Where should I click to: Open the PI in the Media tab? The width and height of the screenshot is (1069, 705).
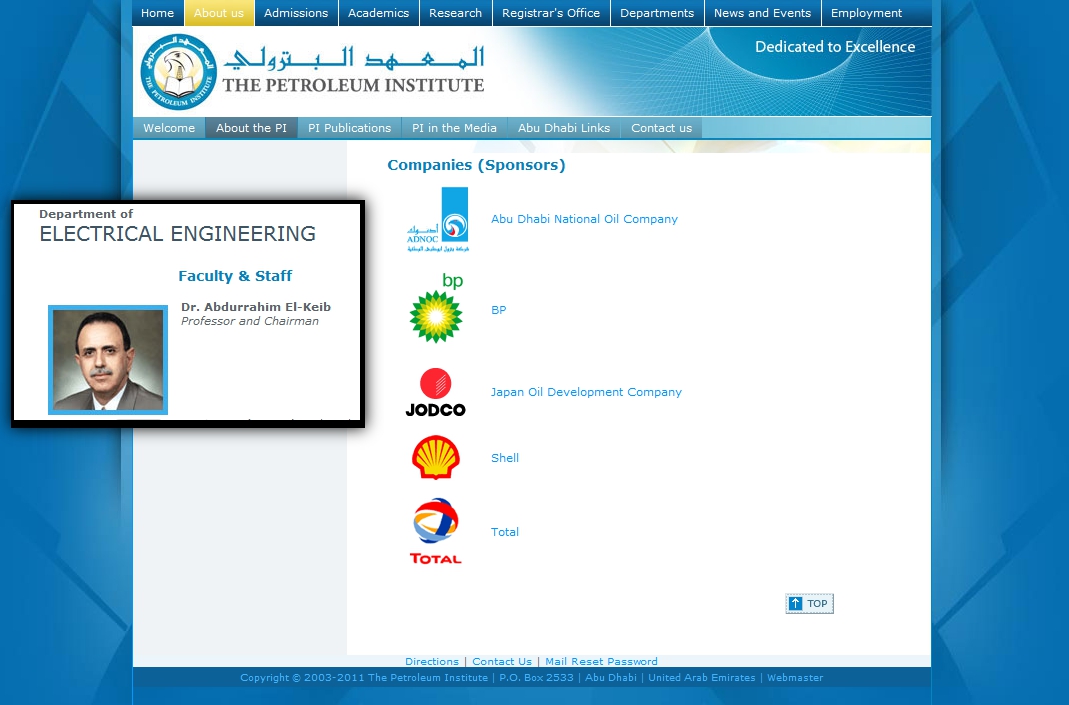click(454, 128)
